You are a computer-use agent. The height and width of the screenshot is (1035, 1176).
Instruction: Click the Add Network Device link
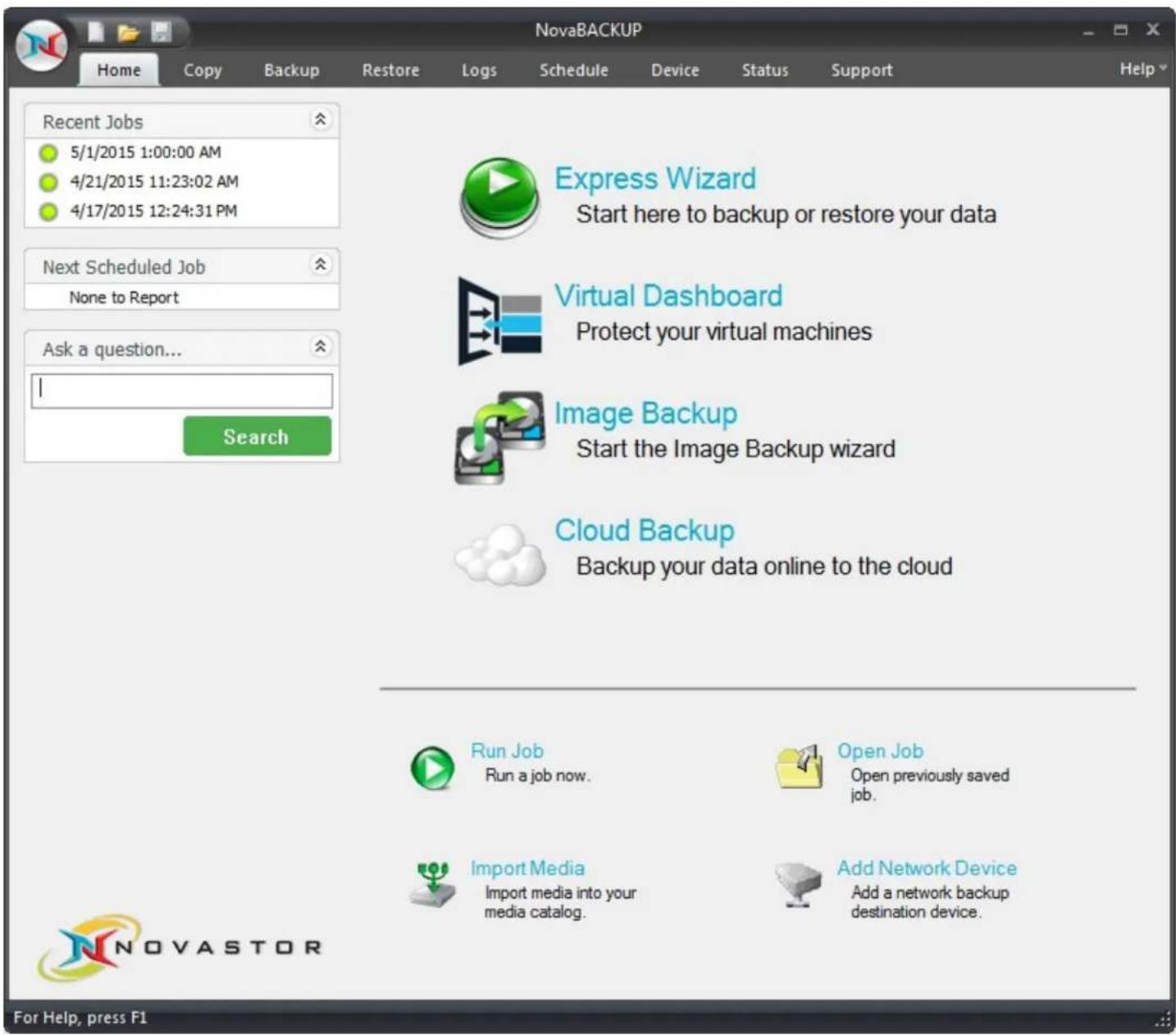pyautogui.click(x=927, y=868)
